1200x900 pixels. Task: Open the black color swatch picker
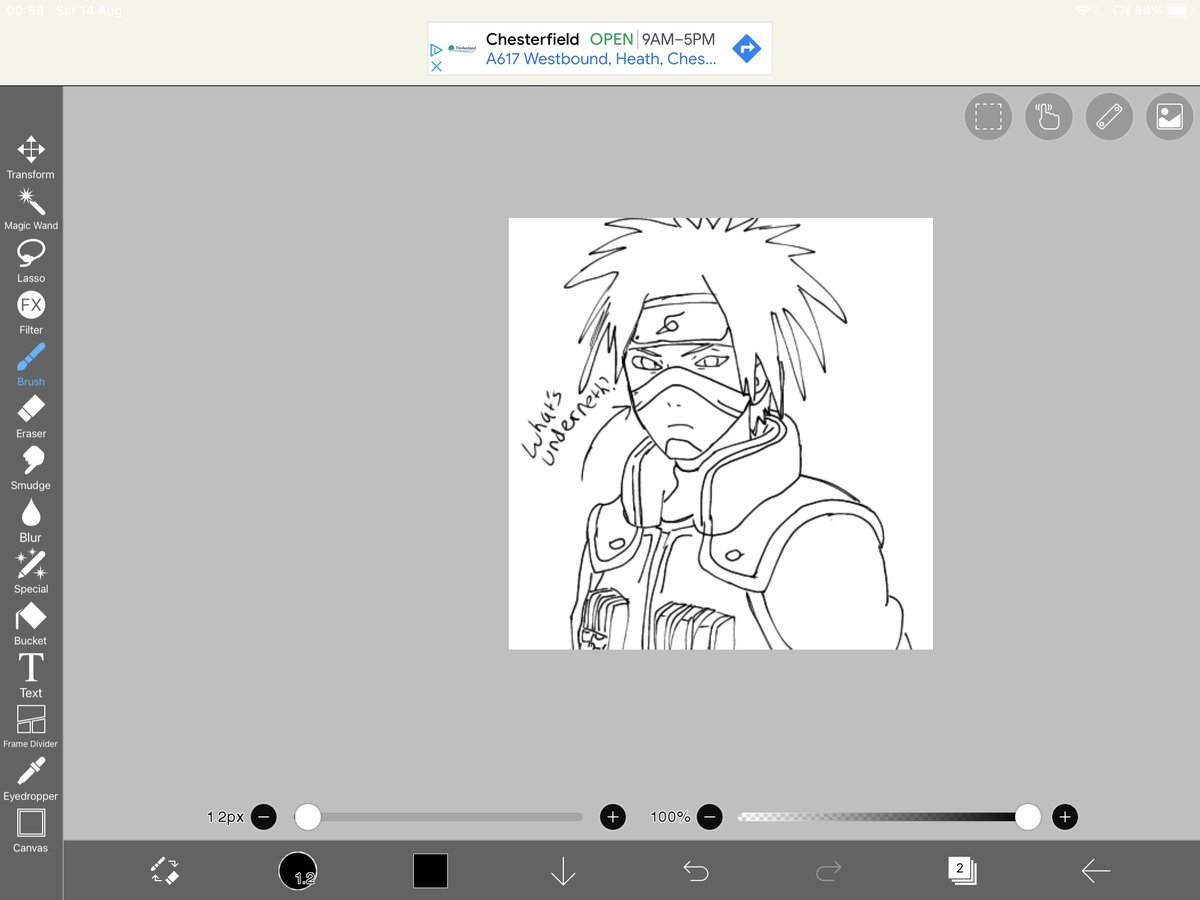[430, 871]
